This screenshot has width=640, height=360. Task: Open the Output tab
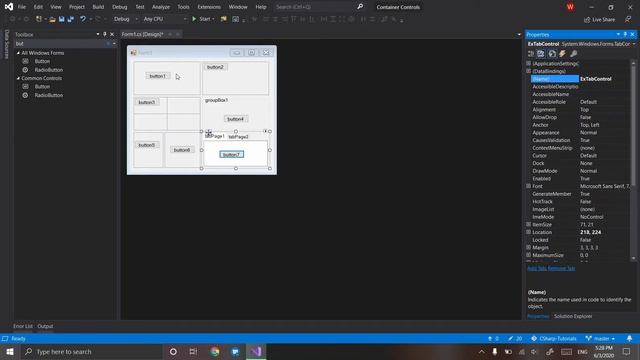point(45,326)
